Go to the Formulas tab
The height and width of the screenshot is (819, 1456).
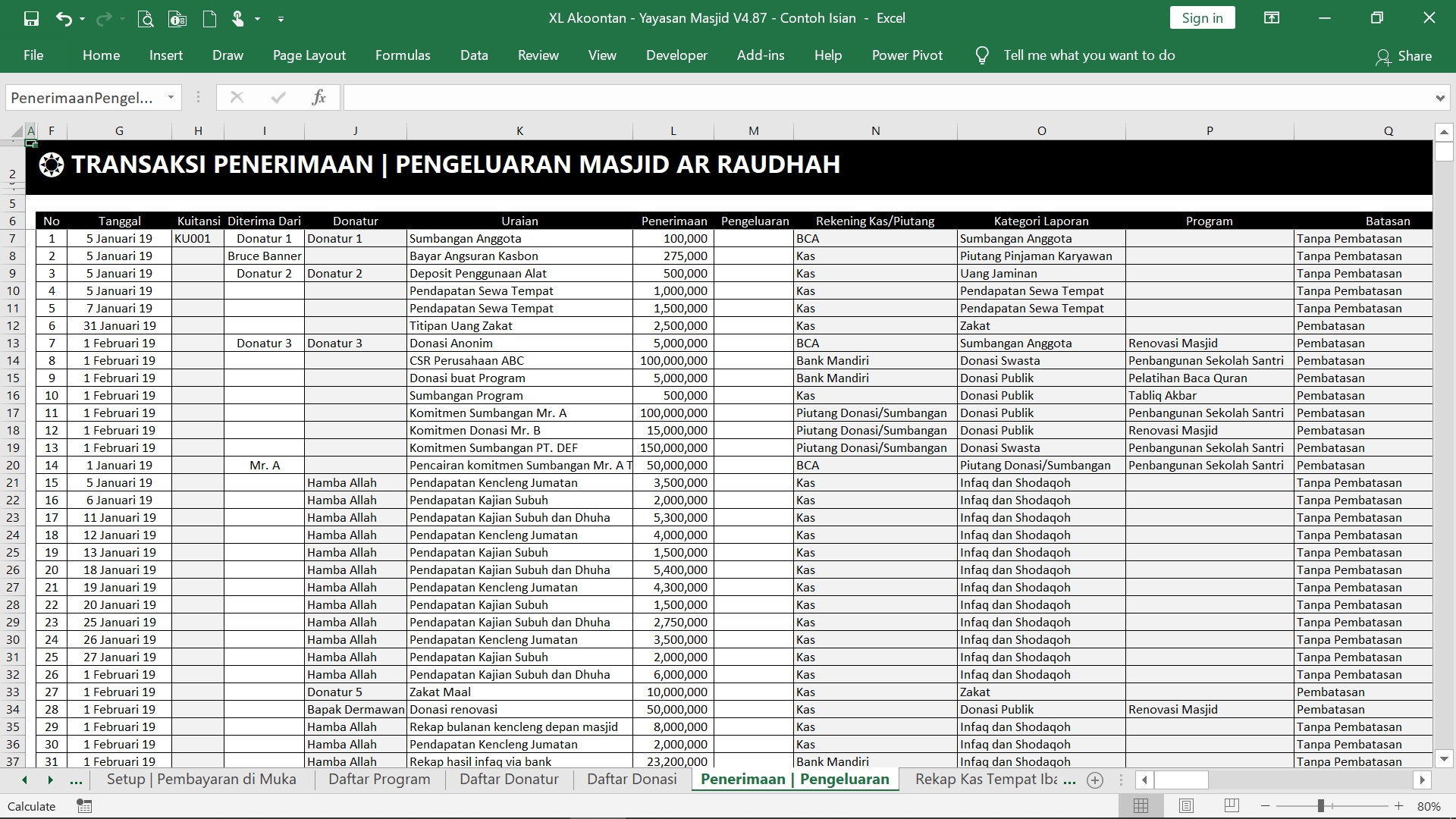click(x=403, y=55)
